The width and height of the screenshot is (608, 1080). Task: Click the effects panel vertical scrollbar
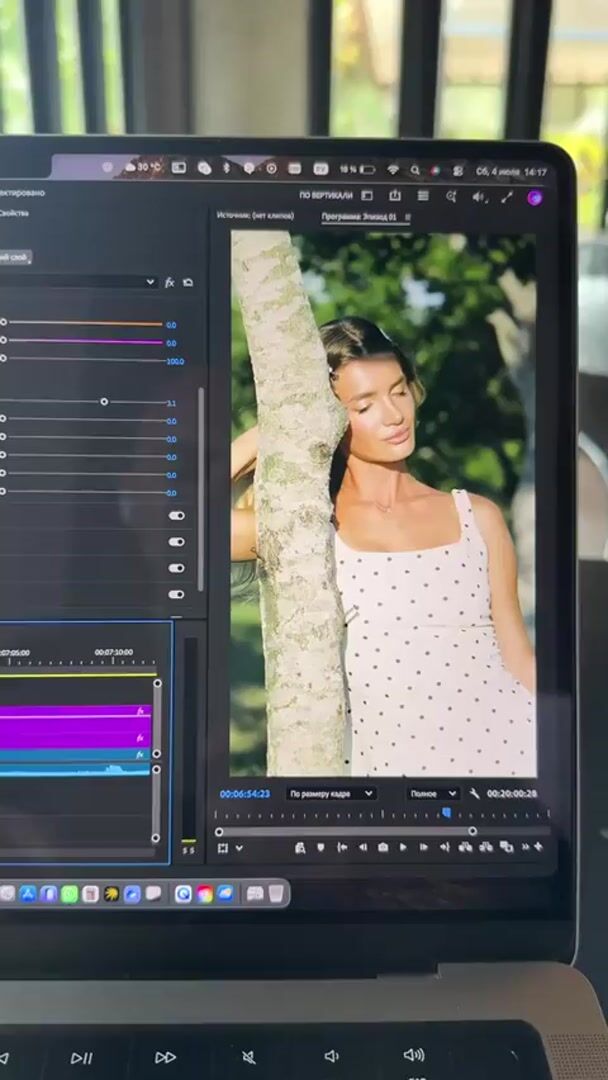(x=200, y=489)
